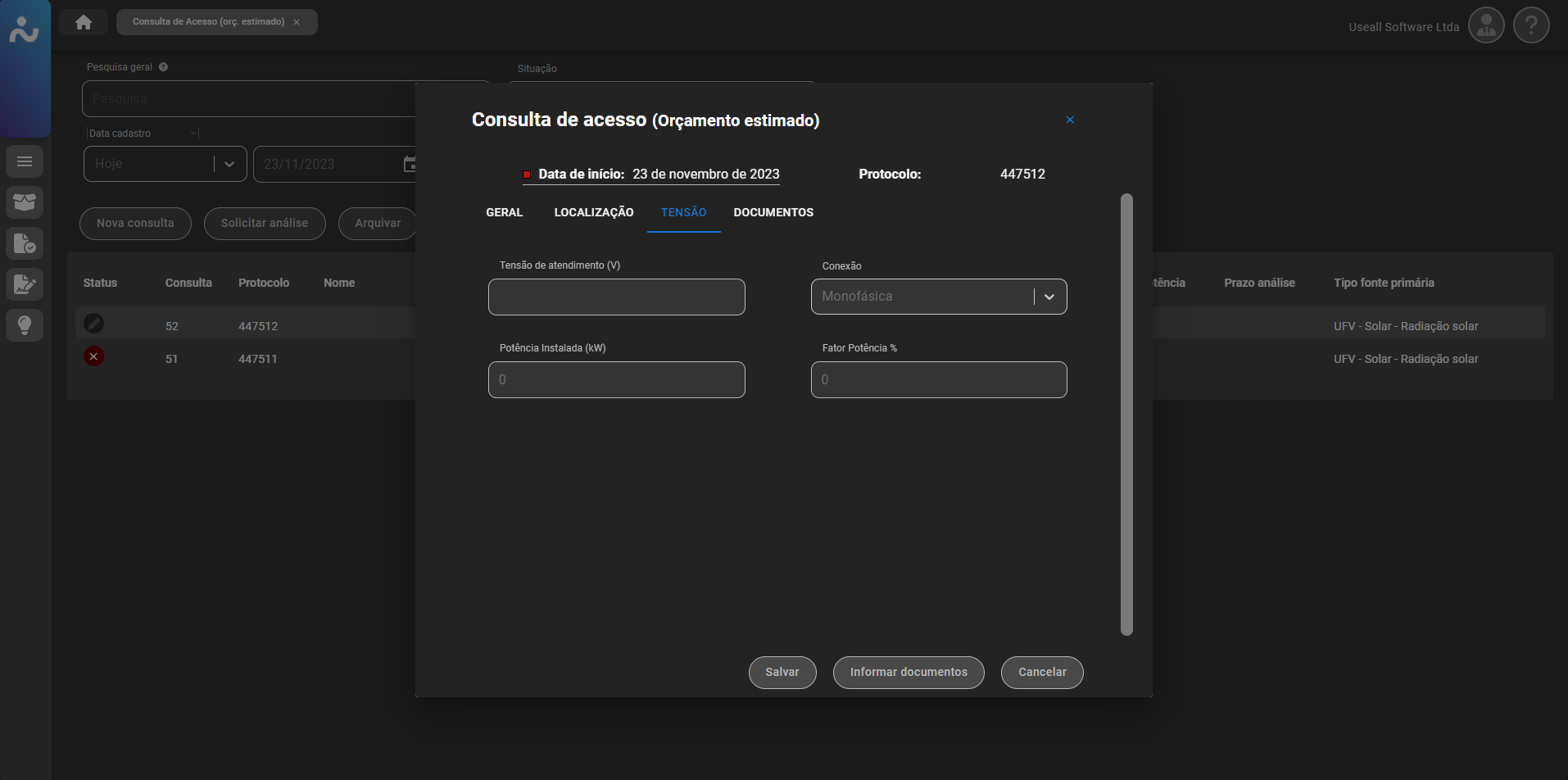
Task: Click the Informar documentos button
Action: 908,672
